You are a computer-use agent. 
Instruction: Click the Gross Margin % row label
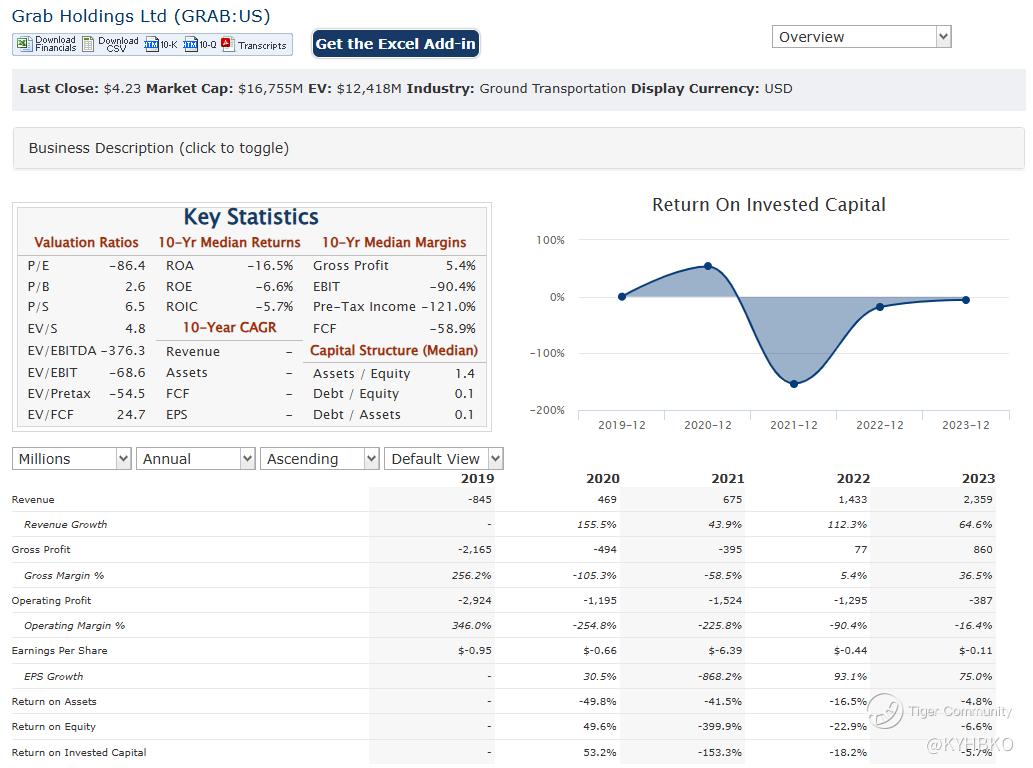64,575
